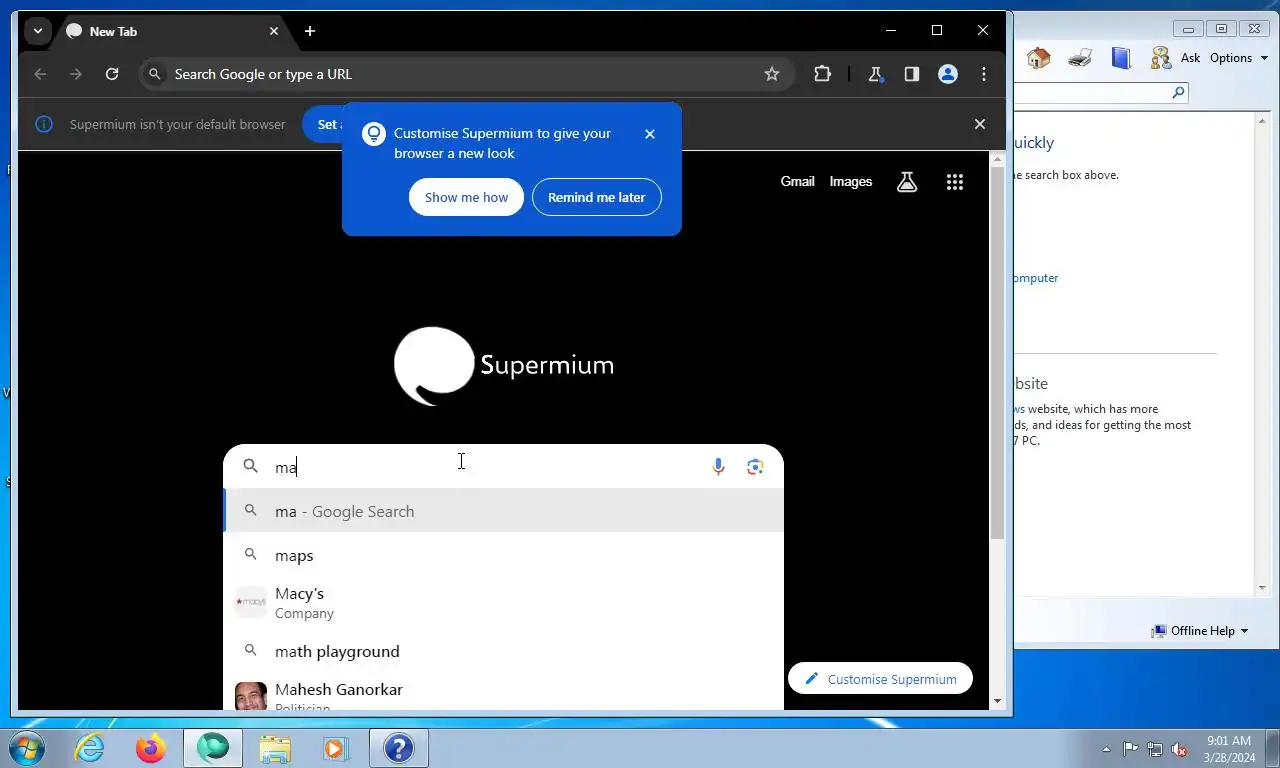Viewport: 1280px width, 768px height.
Task: Open the profile avatar icon
Action: pyautogui.click(x=948, y=74)
